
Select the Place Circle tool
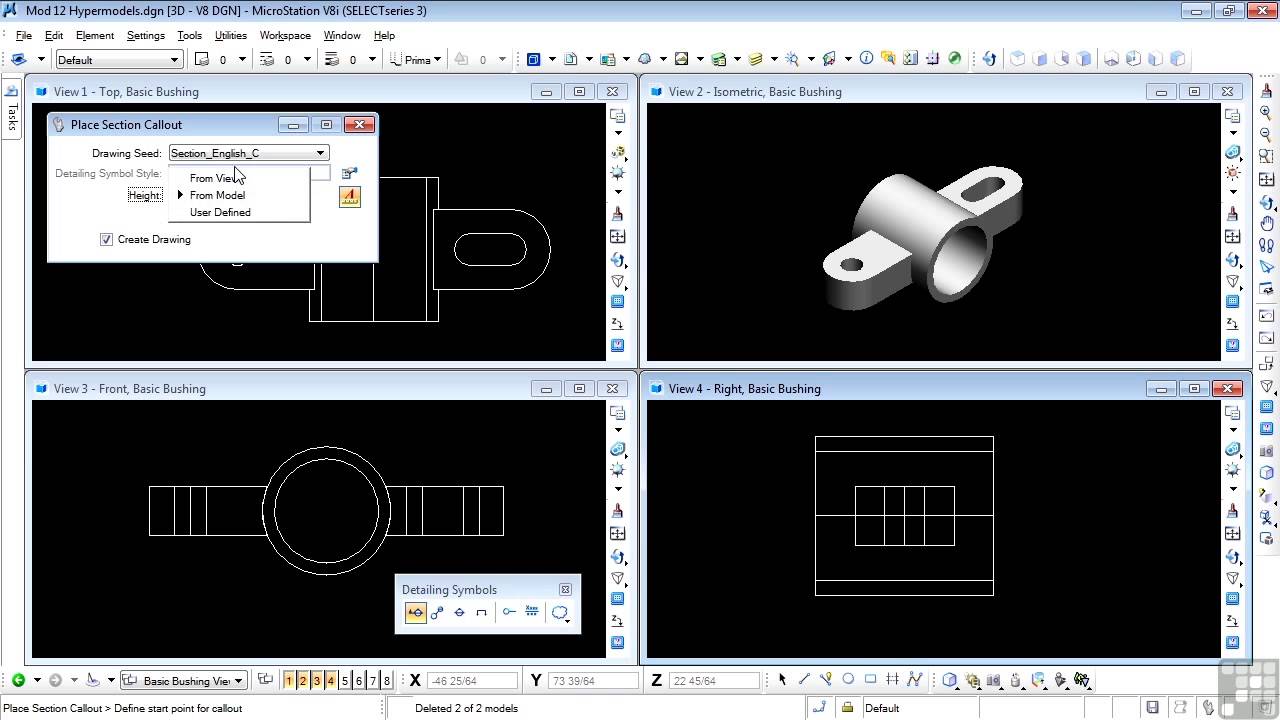point(848,680)
